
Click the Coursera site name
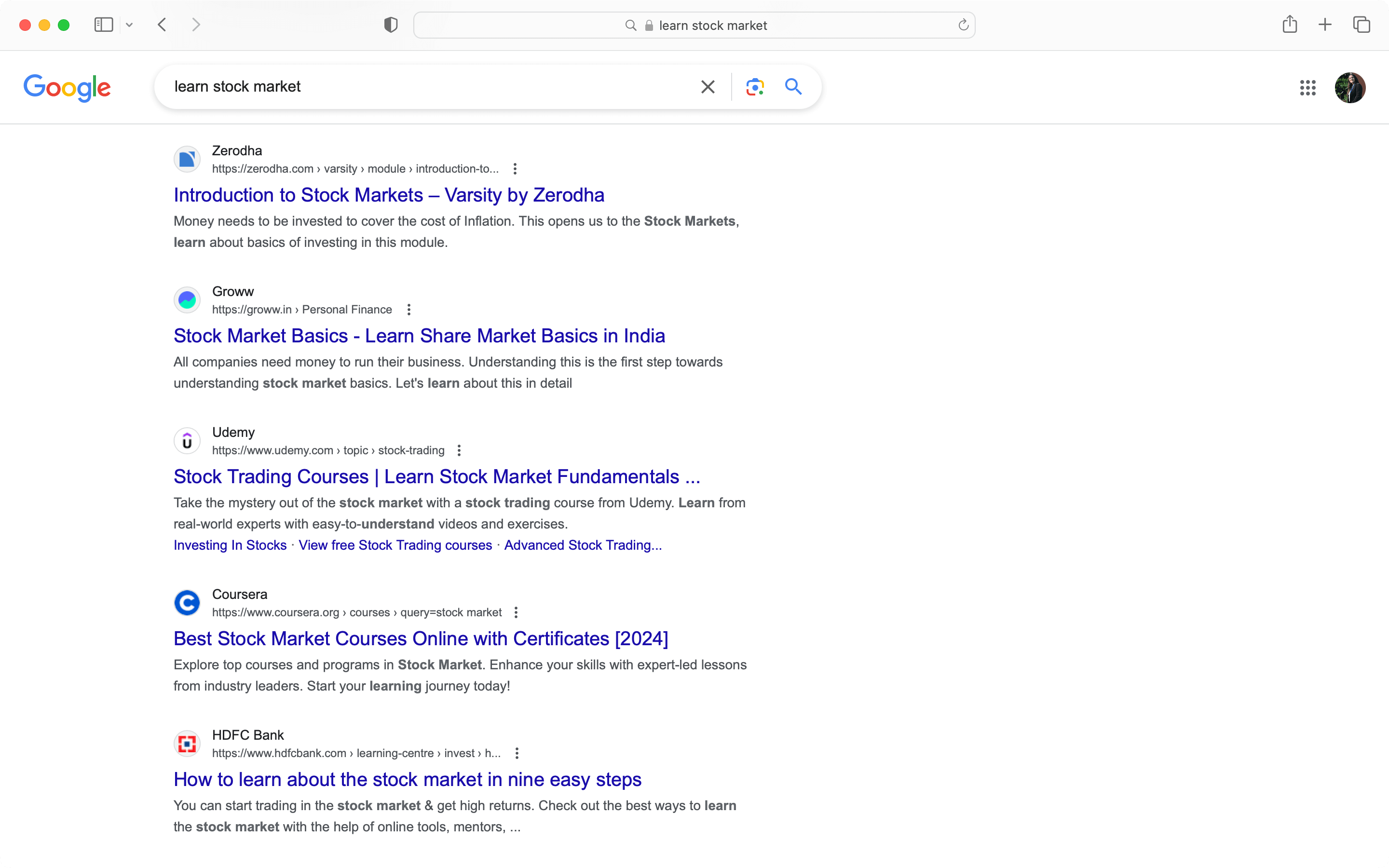click(240, 594)
